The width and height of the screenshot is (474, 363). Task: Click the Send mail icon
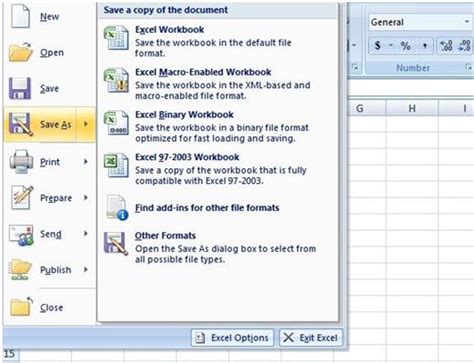coord(21,235)
